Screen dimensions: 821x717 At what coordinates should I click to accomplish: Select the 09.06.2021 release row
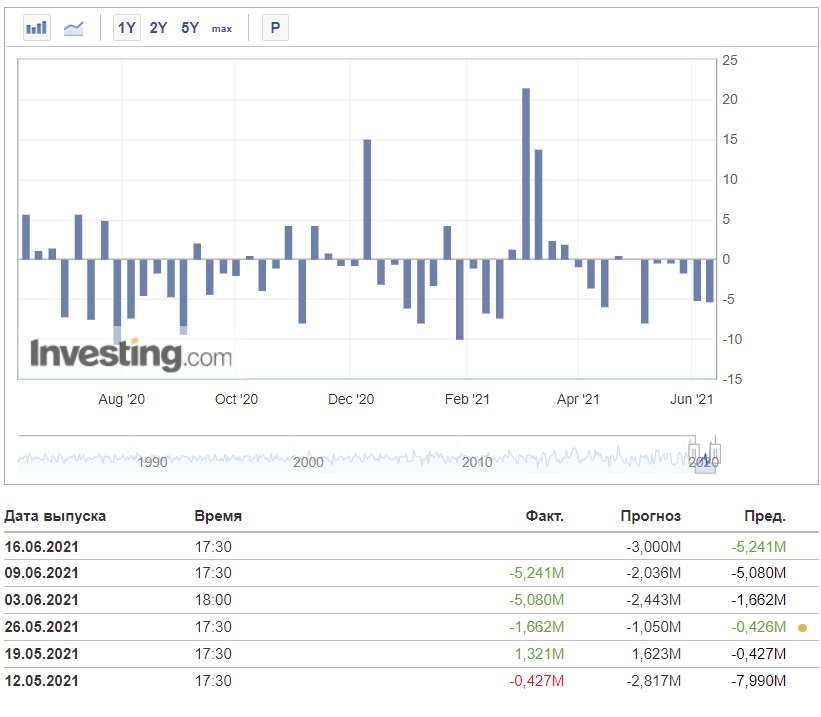point(411,573)
